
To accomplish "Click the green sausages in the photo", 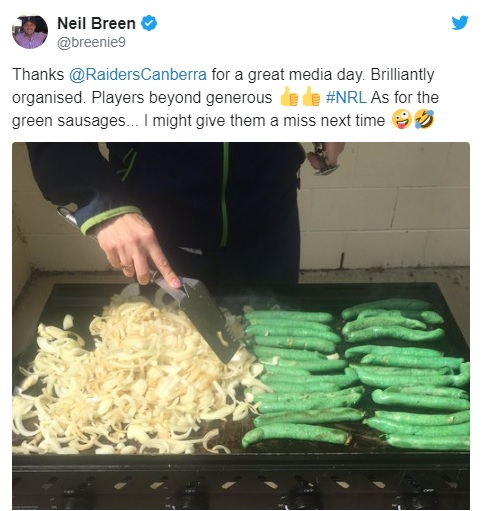I will (x=355, y=373).
